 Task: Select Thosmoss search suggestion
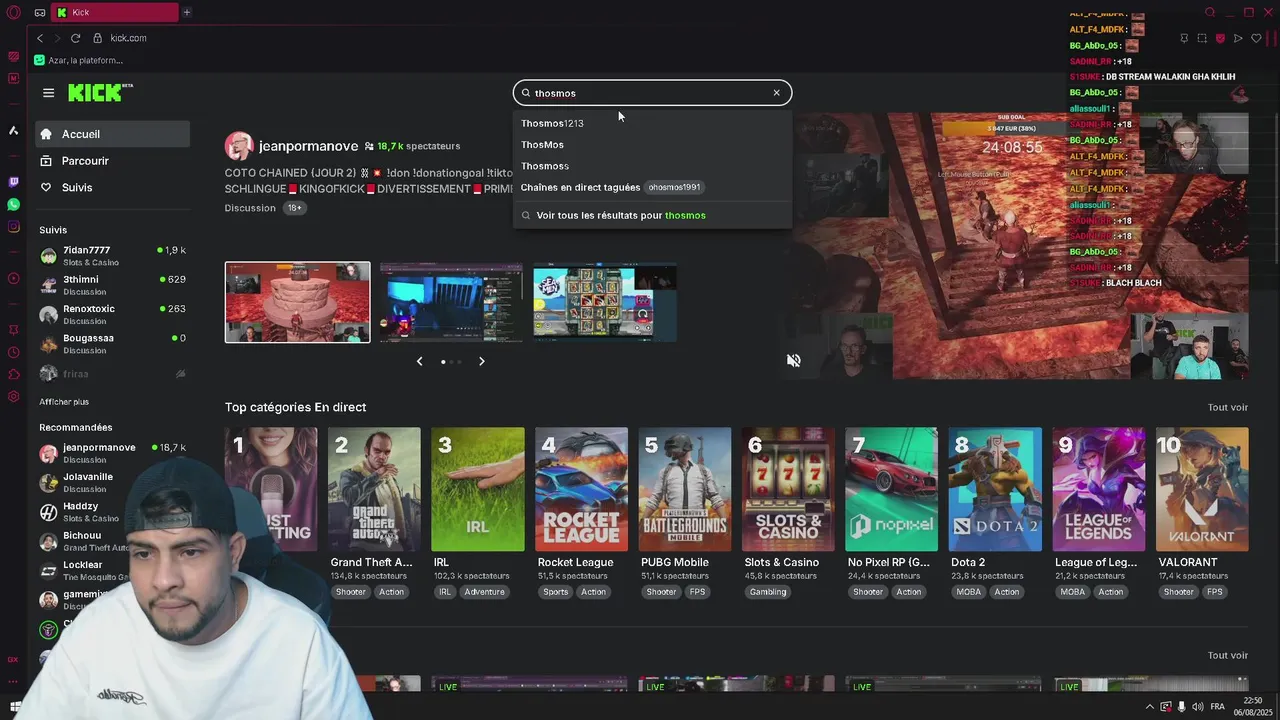545,166
